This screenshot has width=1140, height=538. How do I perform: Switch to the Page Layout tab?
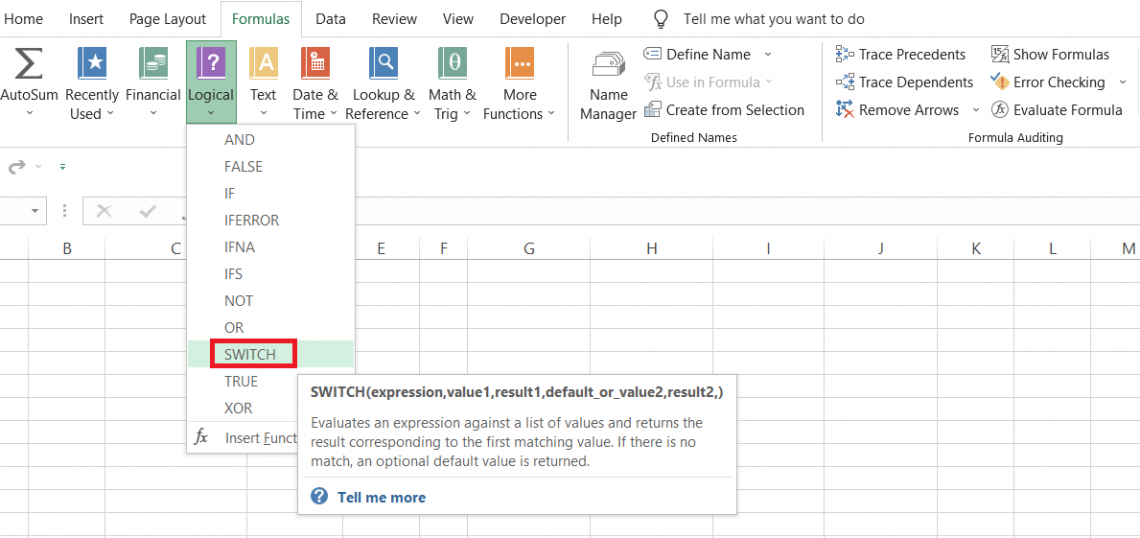tap(167, 19)
